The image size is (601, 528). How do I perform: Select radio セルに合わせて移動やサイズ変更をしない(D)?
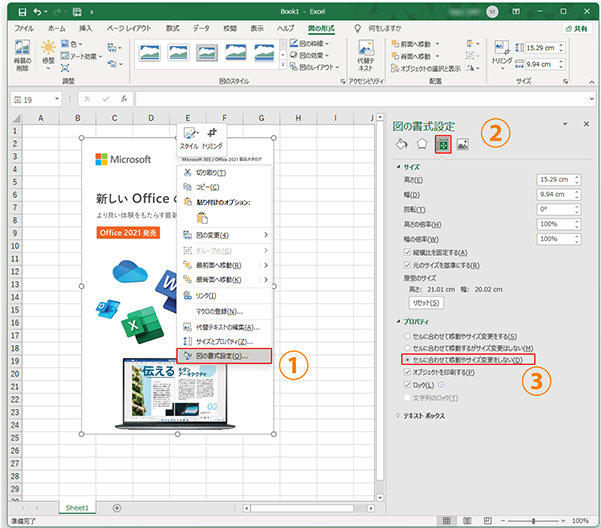(x=407, y=359)
